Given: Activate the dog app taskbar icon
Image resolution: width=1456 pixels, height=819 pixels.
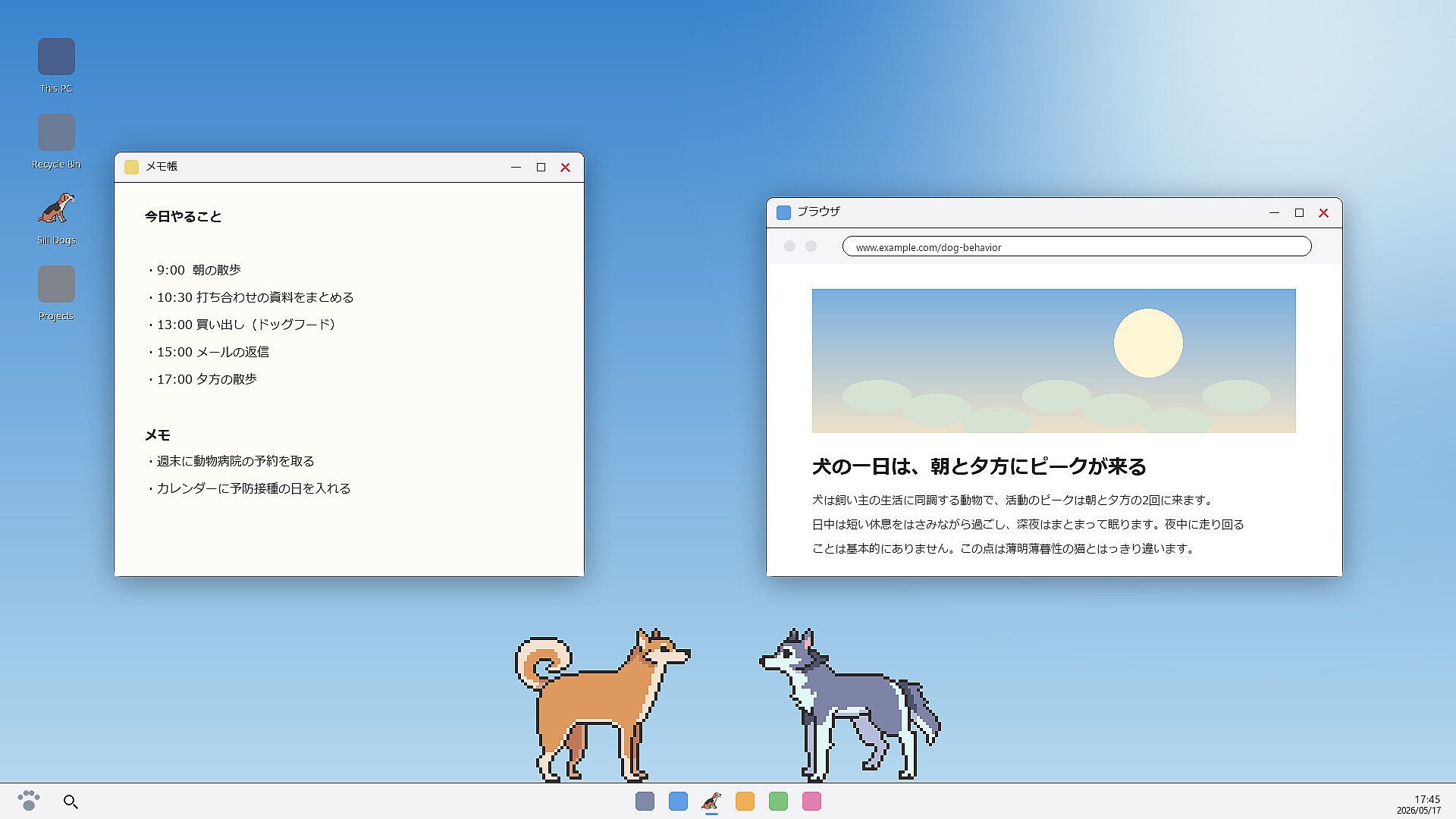Looking at the screenshot, I should coord(711,801).
